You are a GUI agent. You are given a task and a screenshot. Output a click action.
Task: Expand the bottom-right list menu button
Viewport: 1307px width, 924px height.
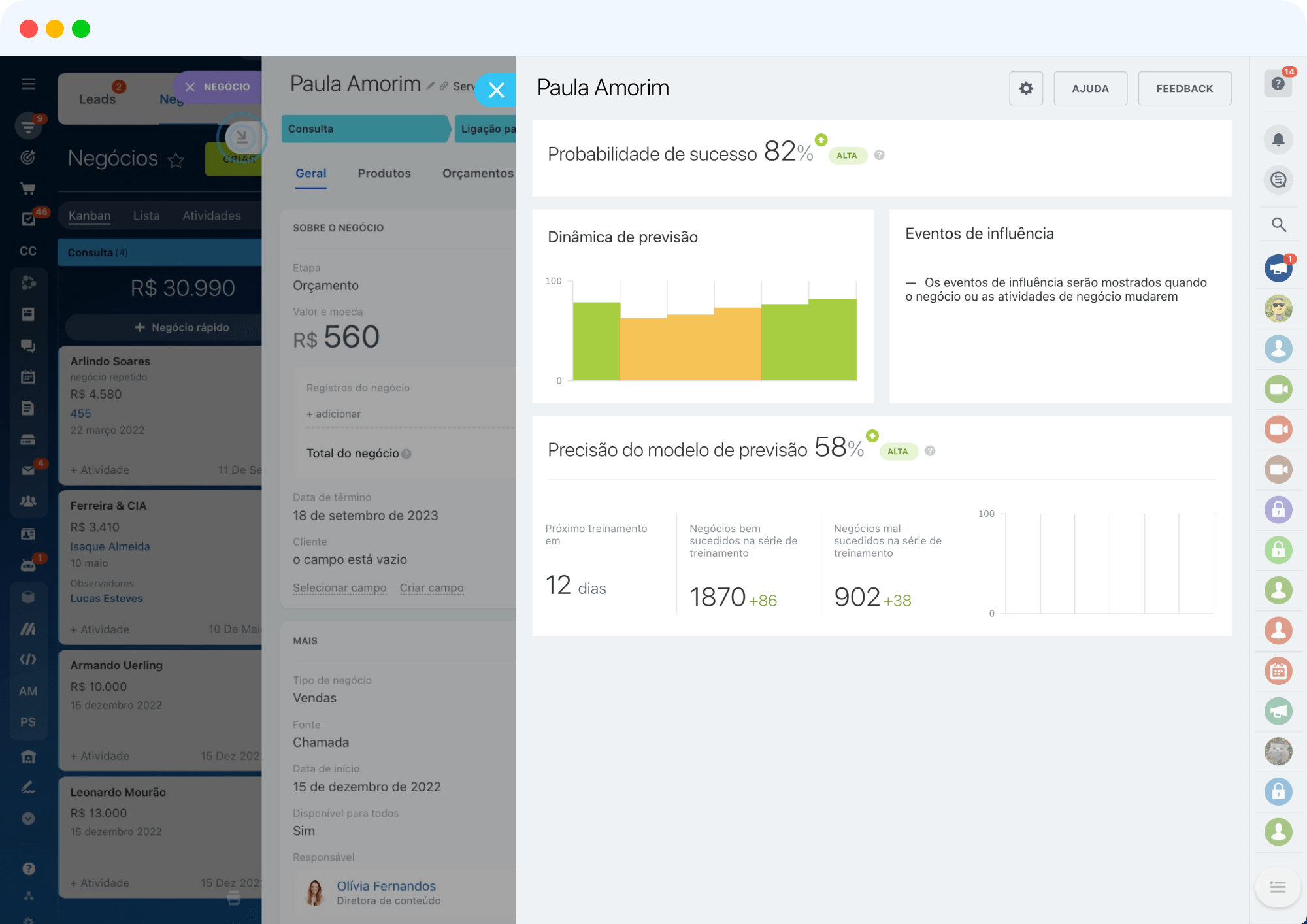coord(1278,887)
